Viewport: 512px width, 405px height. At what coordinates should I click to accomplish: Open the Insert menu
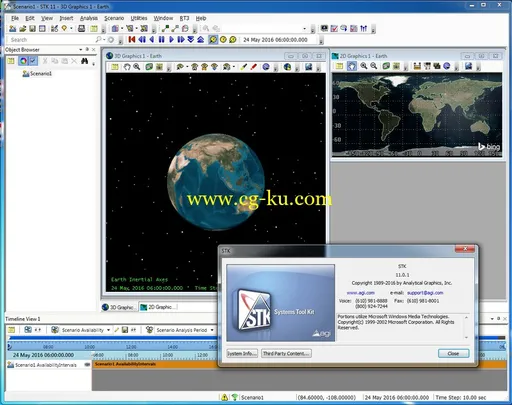66,18
